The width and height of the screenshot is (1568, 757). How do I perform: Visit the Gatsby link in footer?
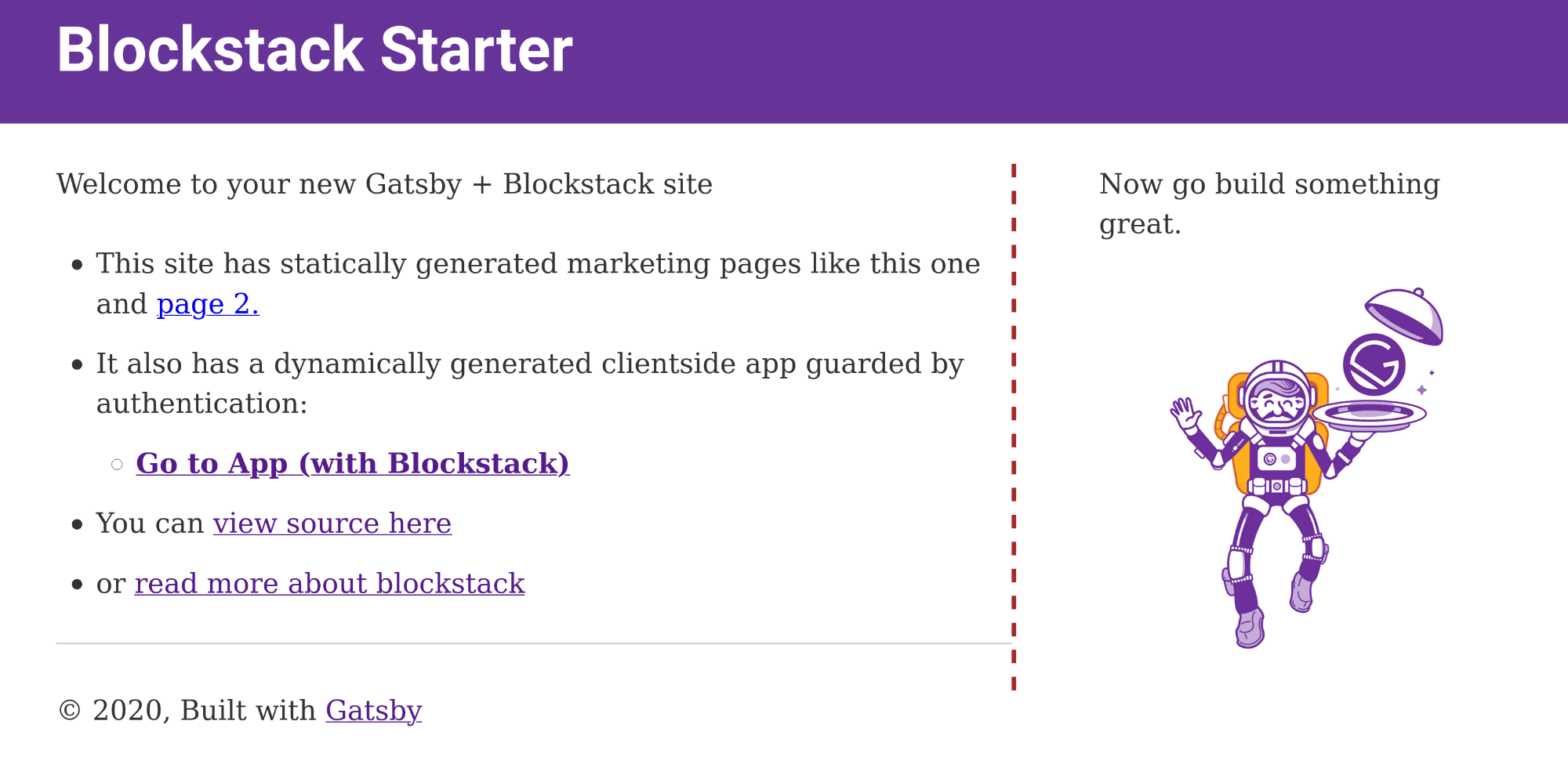(x=374, y=710)
